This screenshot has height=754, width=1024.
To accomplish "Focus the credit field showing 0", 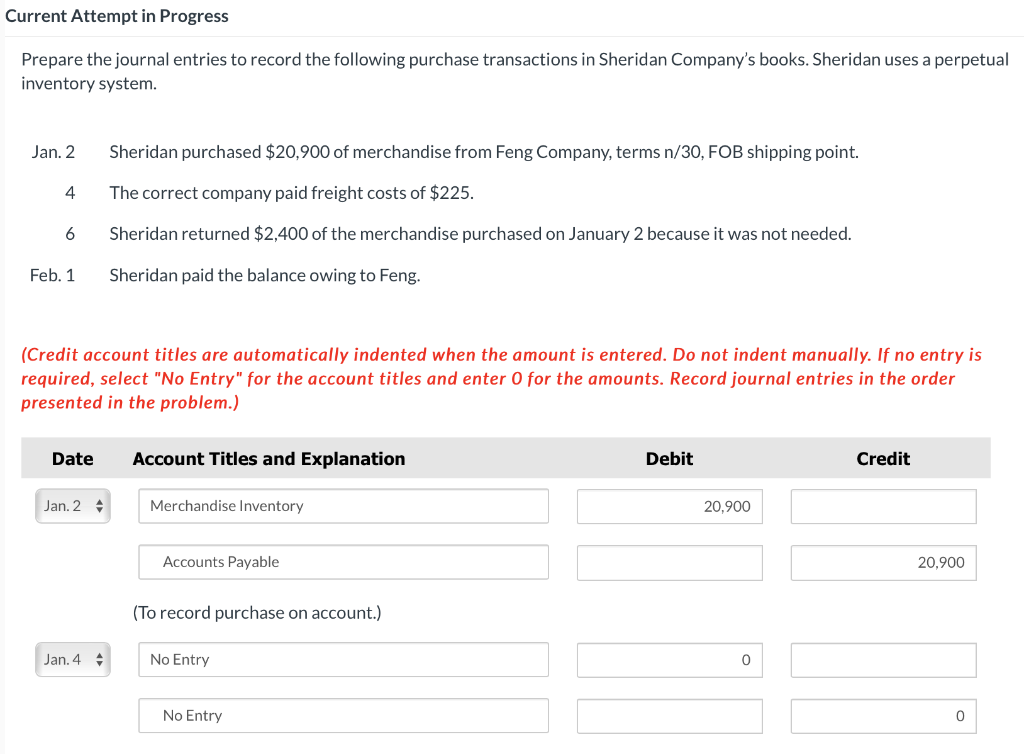I will click(x=883, y=716).
